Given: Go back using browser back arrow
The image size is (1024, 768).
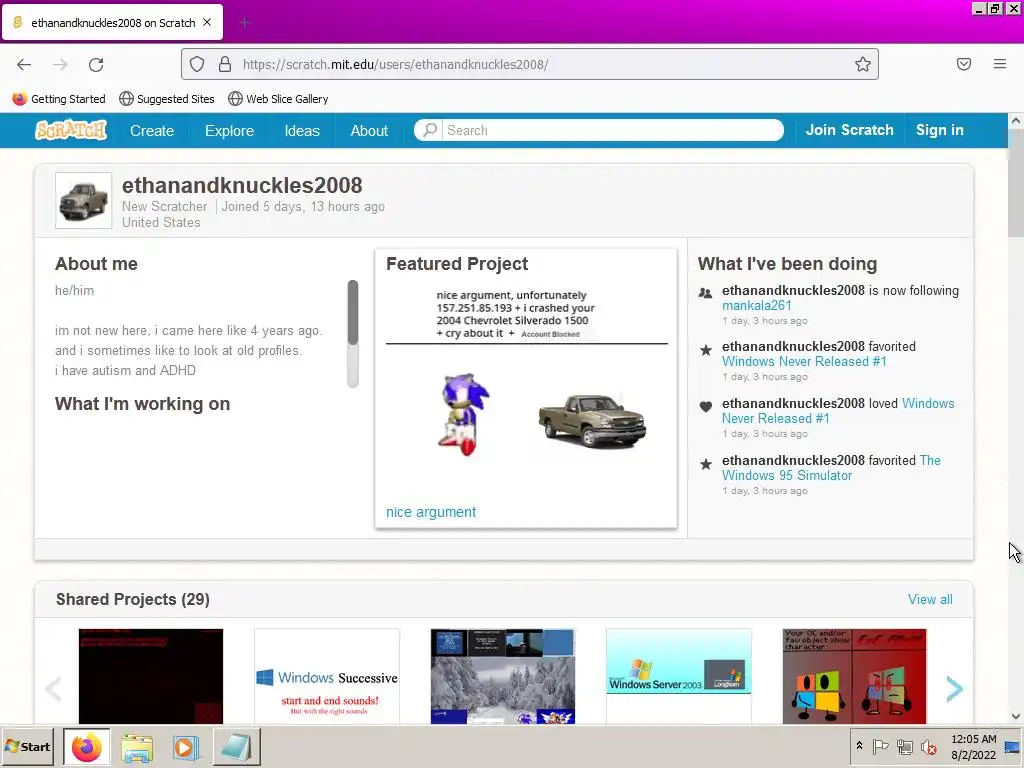Looking at the screenshot, I should coord(24,64).
